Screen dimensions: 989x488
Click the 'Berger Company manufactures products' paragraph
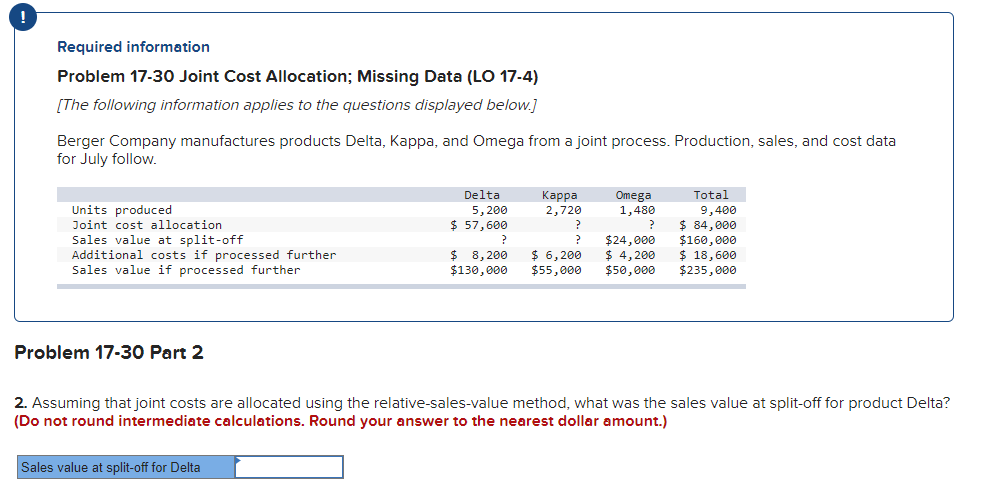pos(476,150)
